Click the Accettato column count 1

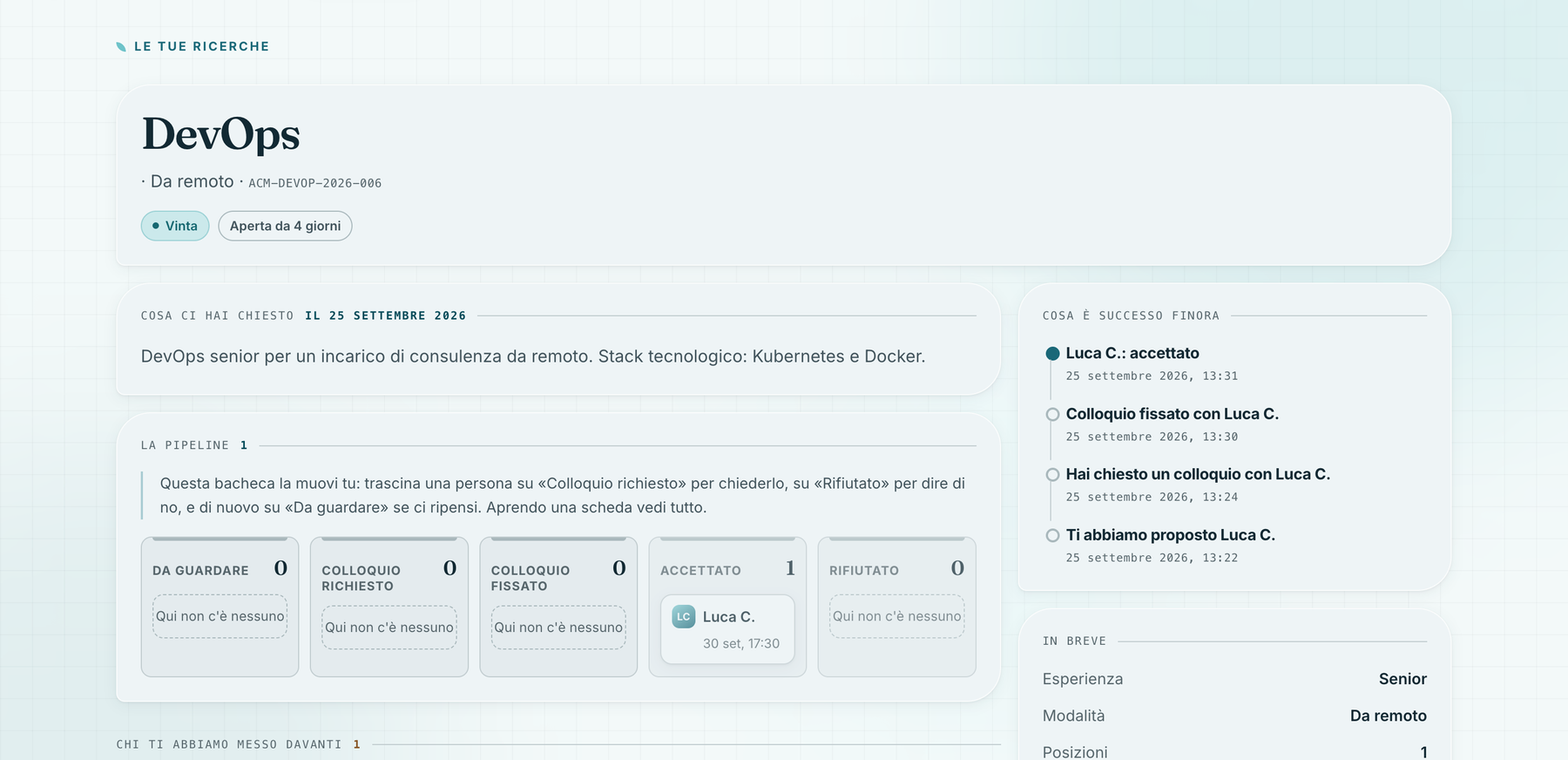tap(790, 568)
